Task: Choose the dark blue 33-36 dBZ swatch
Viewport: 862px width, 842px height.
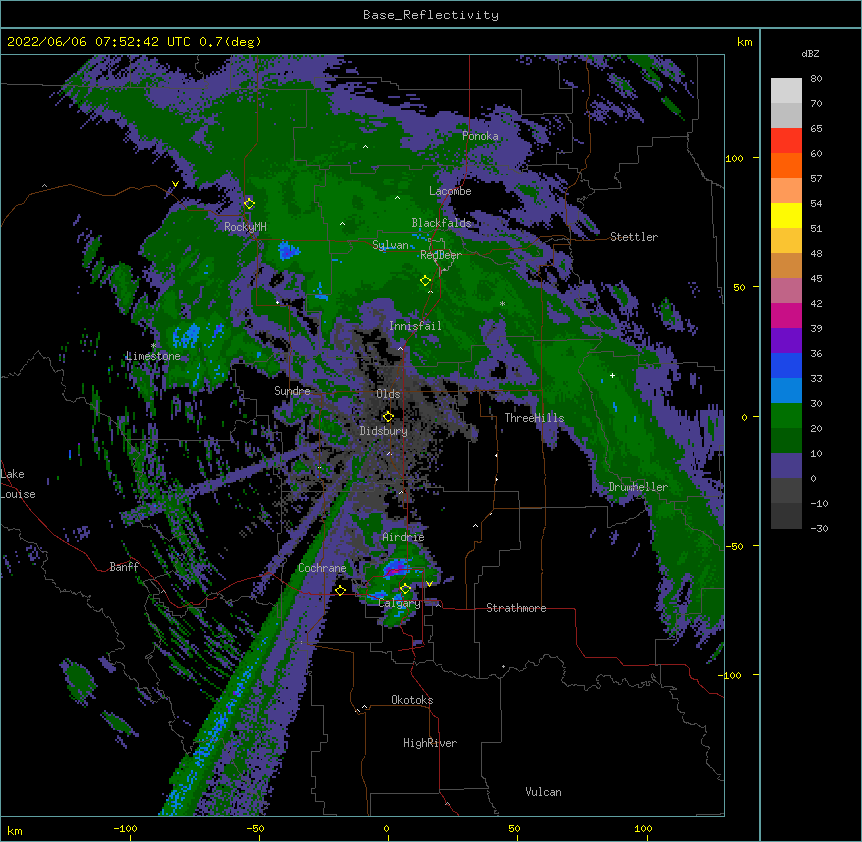Action: point(786,365)
